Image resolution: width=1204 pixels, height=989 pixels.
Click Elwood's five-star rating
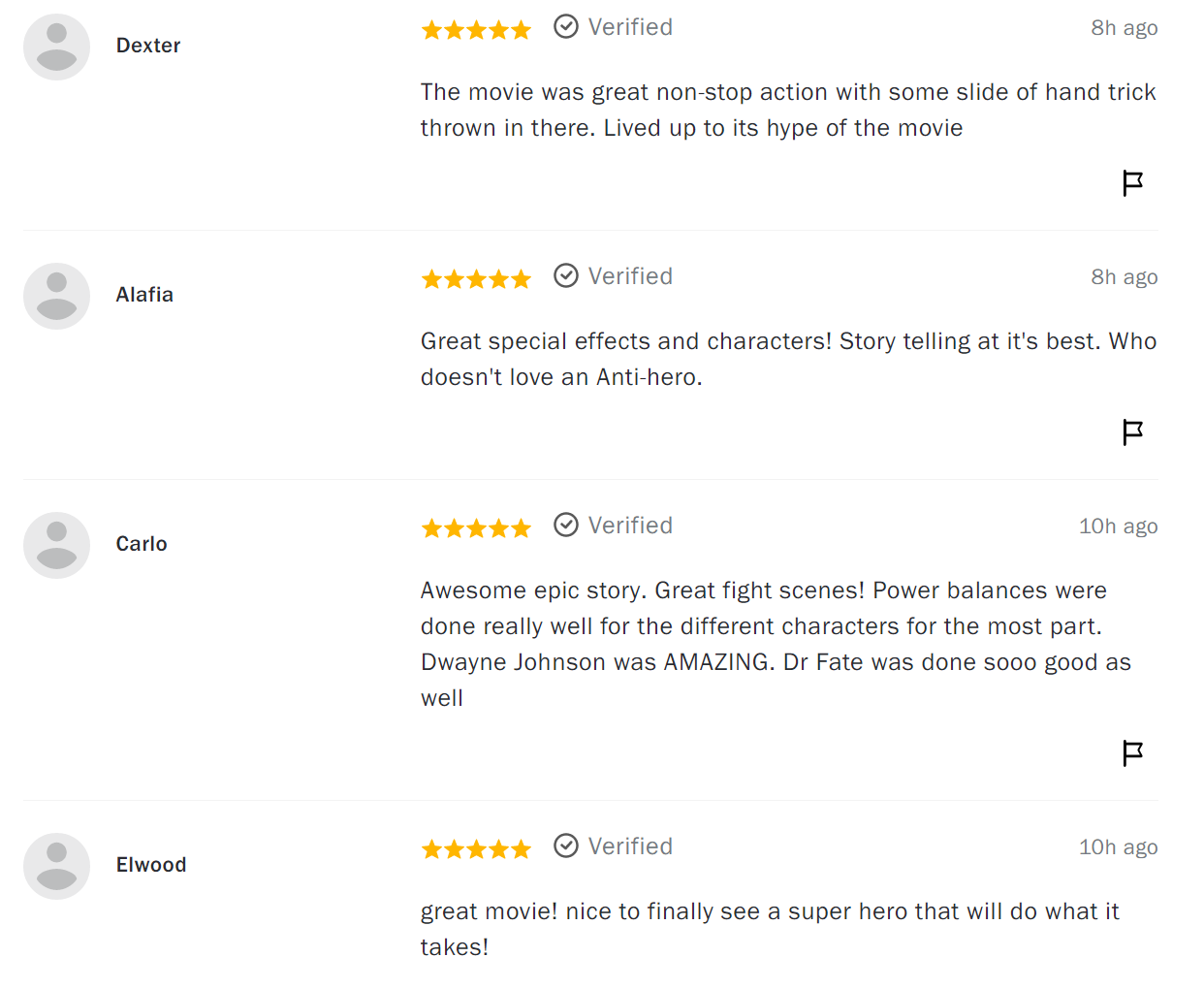click(x=476, y=849)
